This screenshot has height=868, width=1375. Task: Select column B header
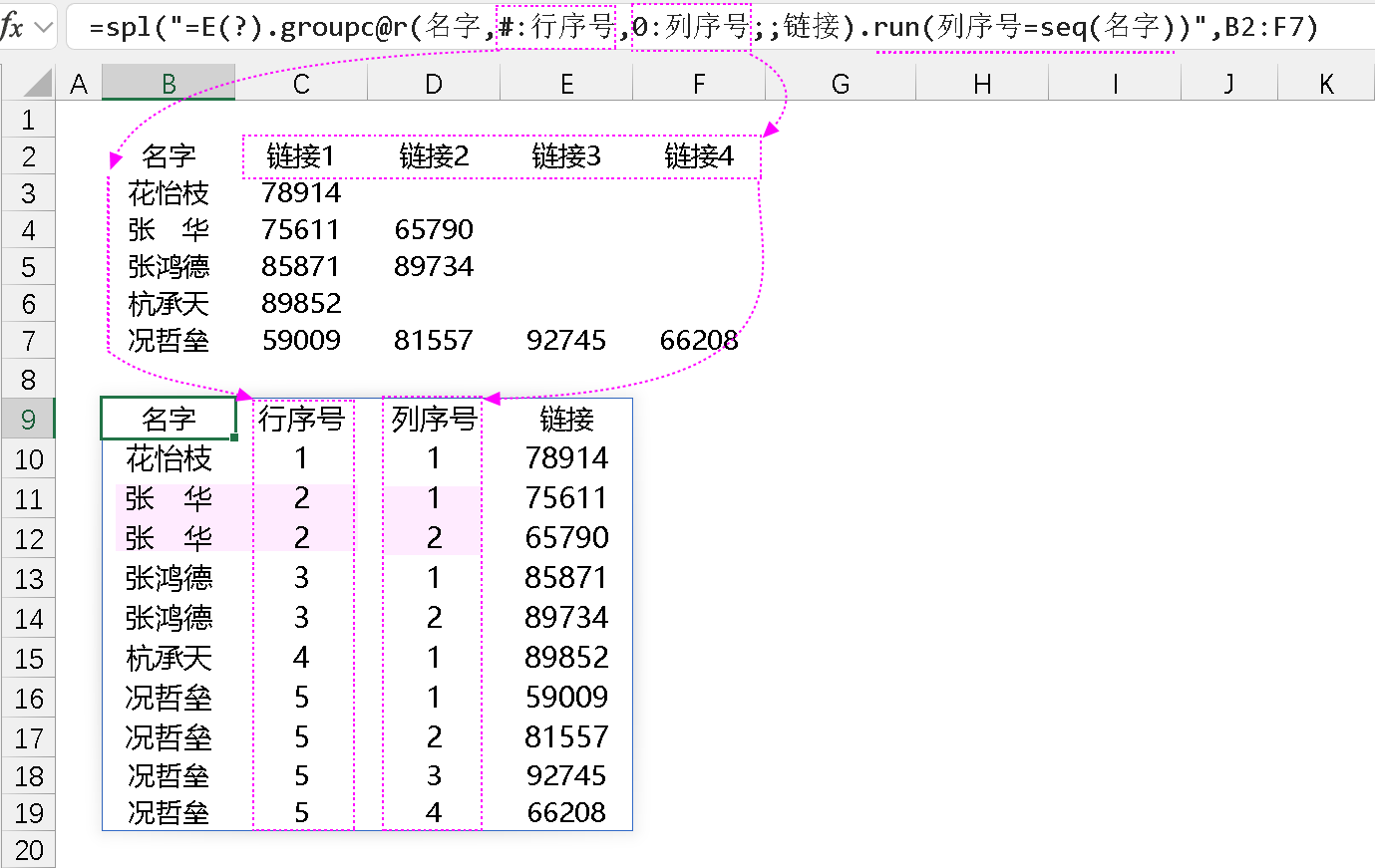coord(169,85)
